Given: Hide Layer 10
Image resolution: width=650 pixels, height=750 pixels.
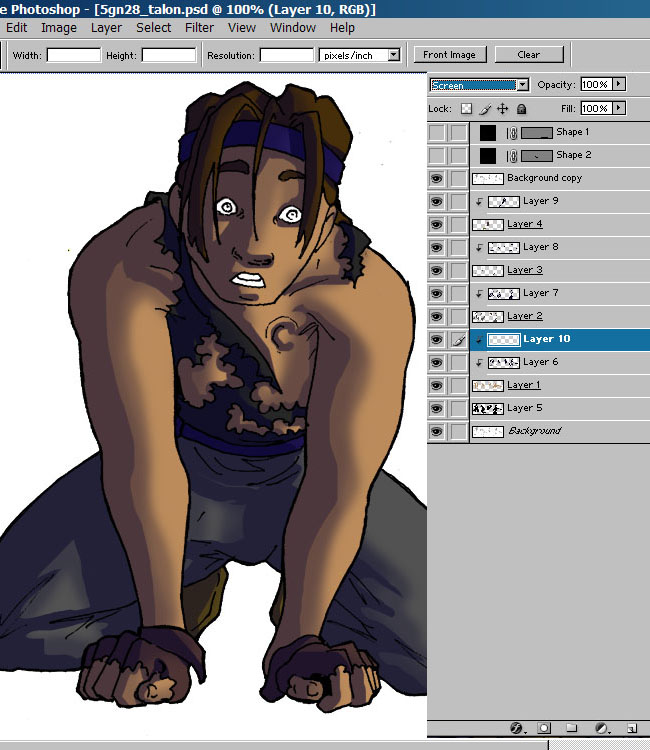Looking at the screenshot, I should [436, 340].
